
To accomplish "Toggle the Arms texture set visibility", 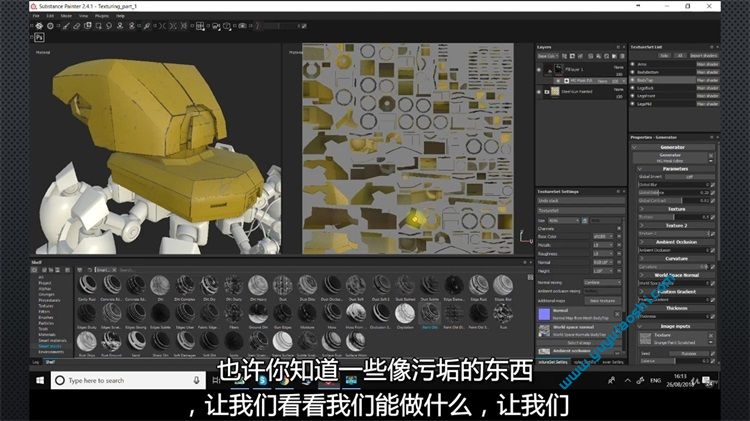I will [633, 64].
